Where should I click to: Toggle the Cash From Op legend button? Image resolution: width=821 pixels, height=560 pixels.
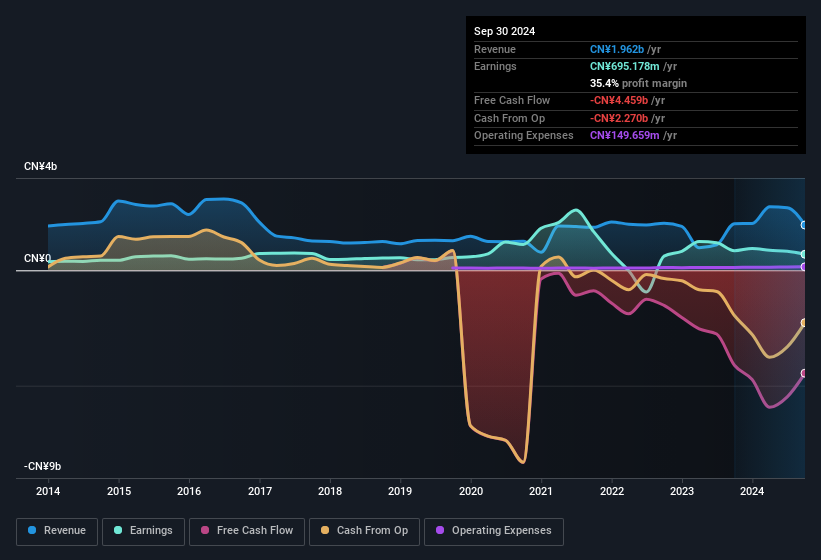point(364,531)
